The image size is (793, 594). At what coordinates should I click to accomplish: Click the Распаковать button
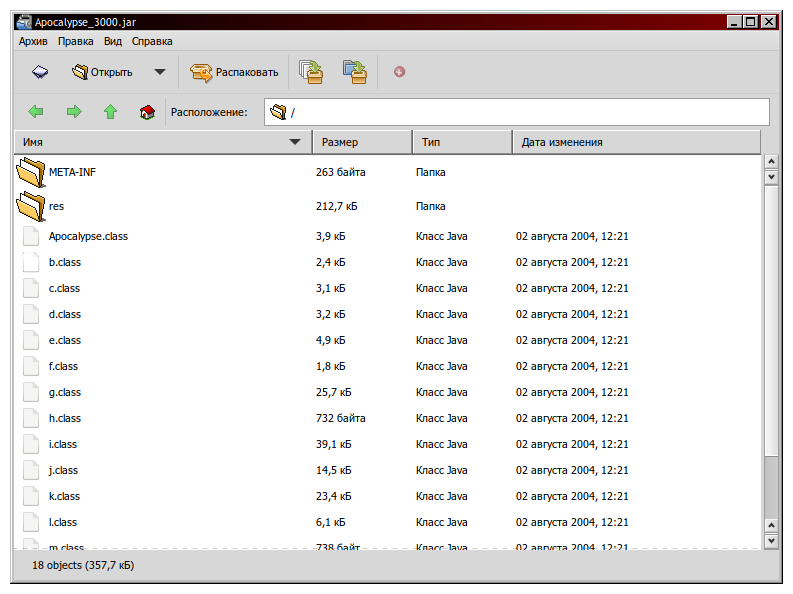234,72
